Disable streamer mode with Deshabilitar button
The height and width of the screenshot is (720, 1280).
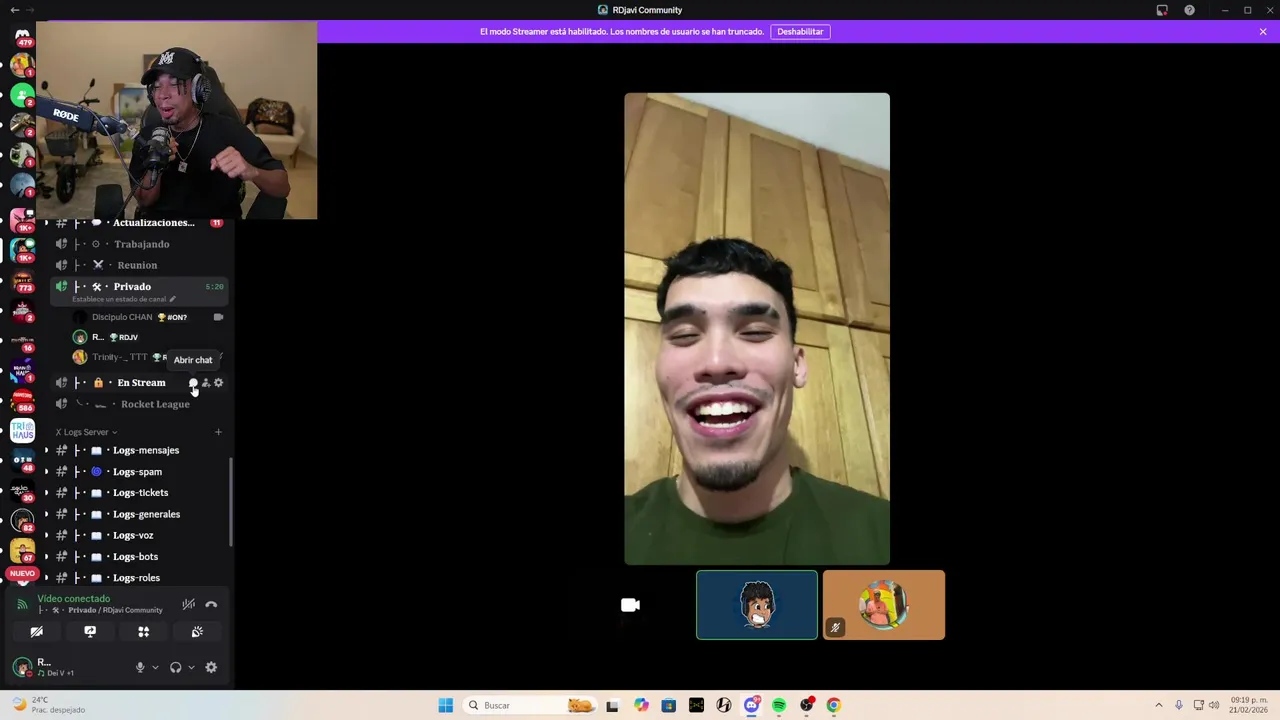tap(800, 32)
